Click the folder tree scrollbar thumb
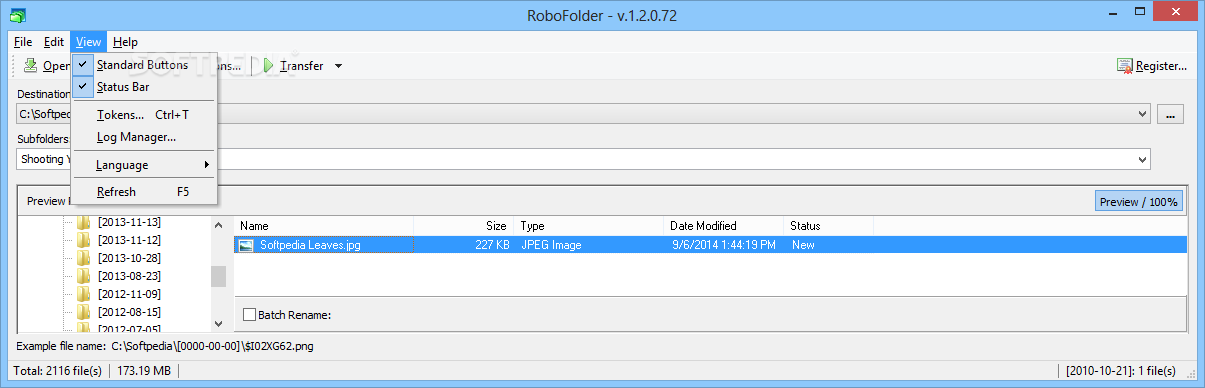The image size is (1205, 388). pos(218,277)
